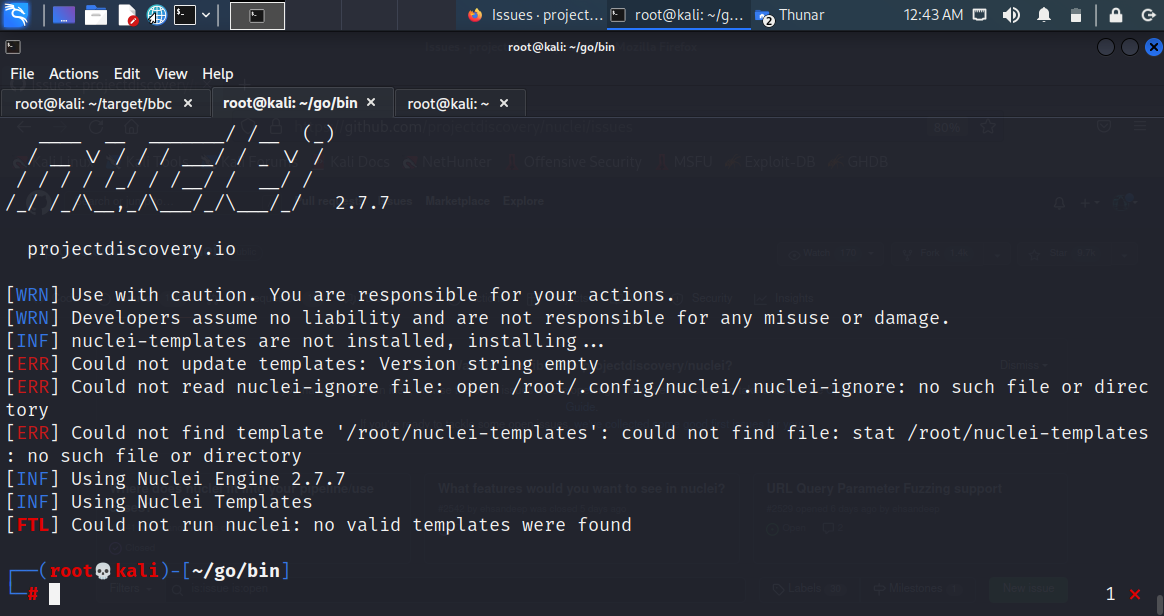Screen dimensions: 1164x616
Task: Switch to Firefox Issues taskbar window
Action: 534,15
